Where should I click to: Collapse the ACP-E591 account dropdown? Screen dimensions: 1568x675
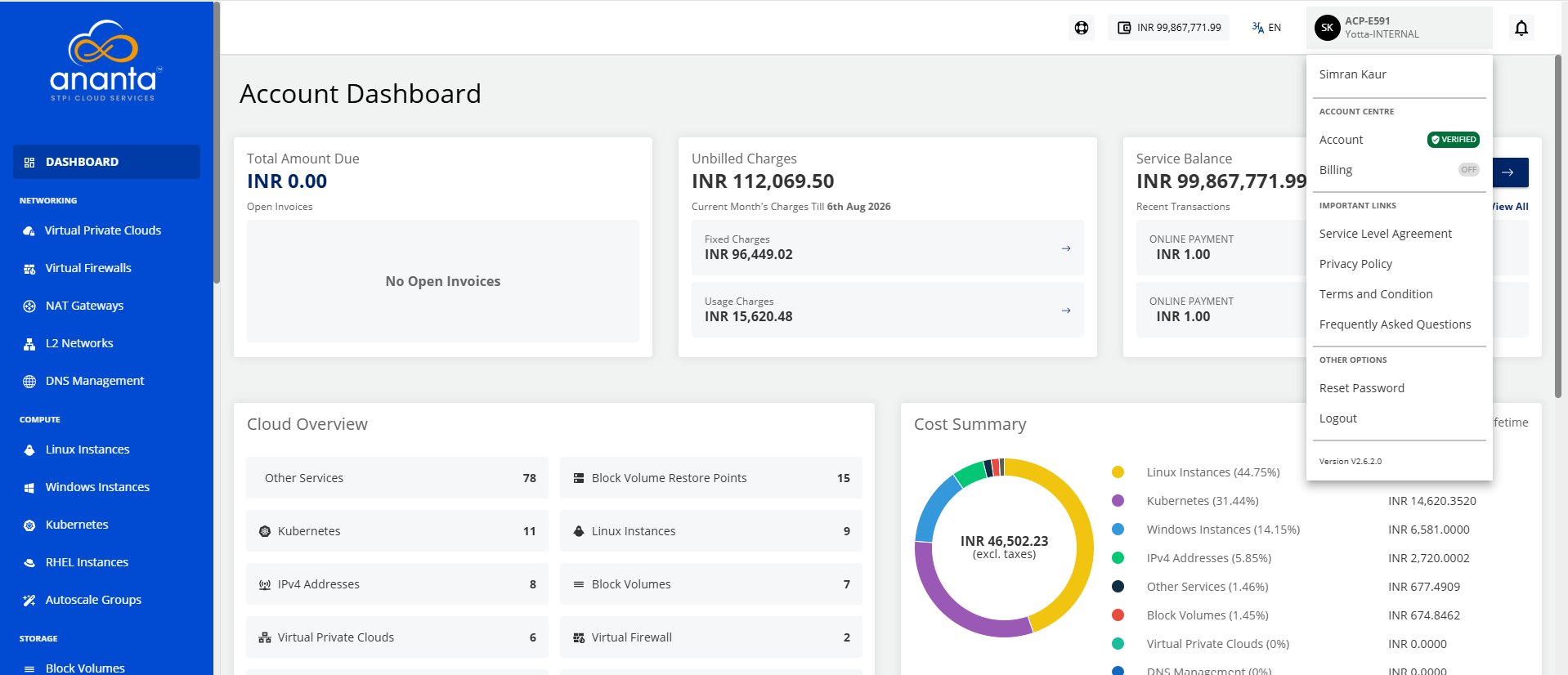1400,28
